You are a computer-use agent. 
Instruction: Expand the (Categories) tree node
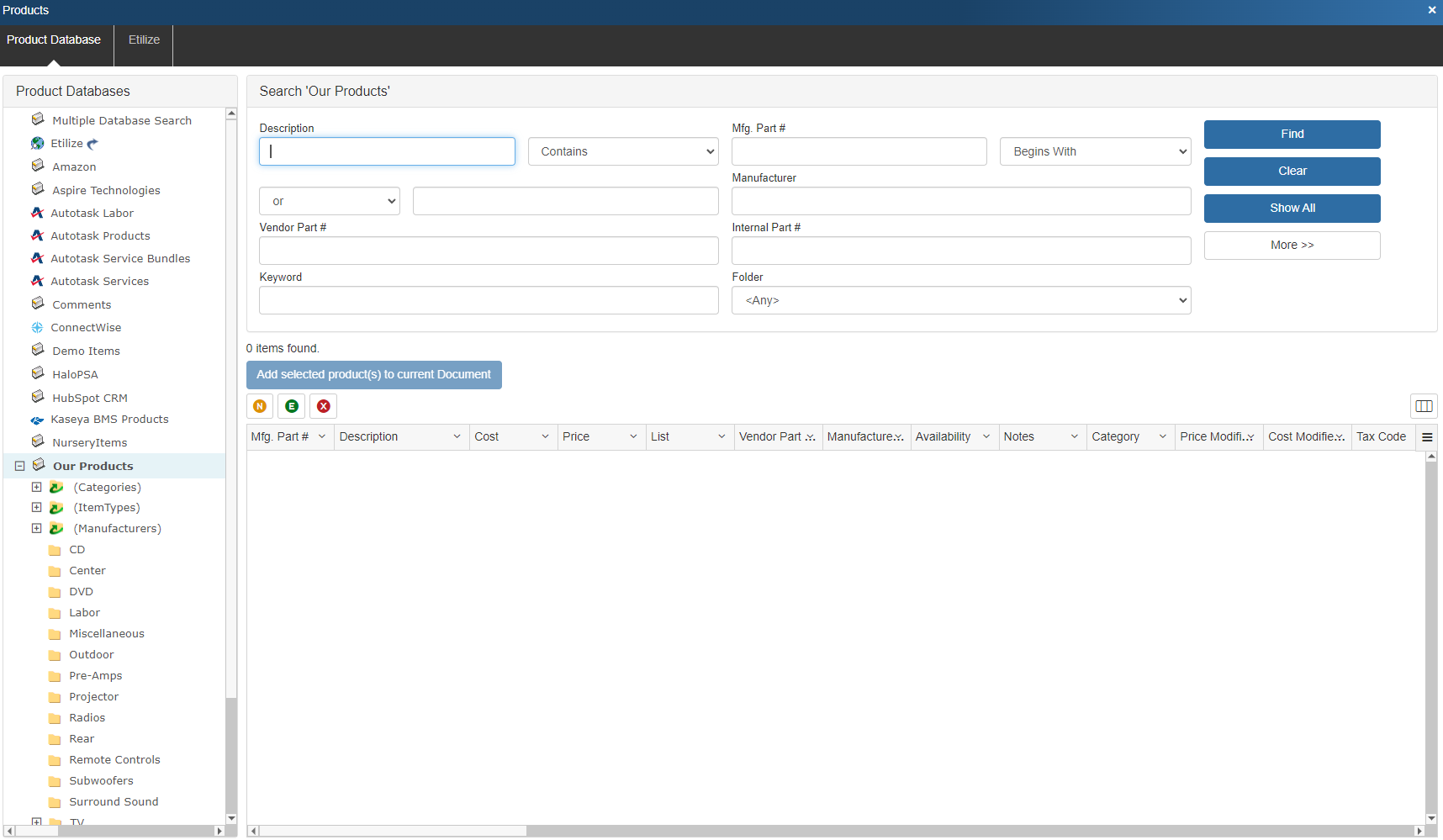(x=36, y=487)
